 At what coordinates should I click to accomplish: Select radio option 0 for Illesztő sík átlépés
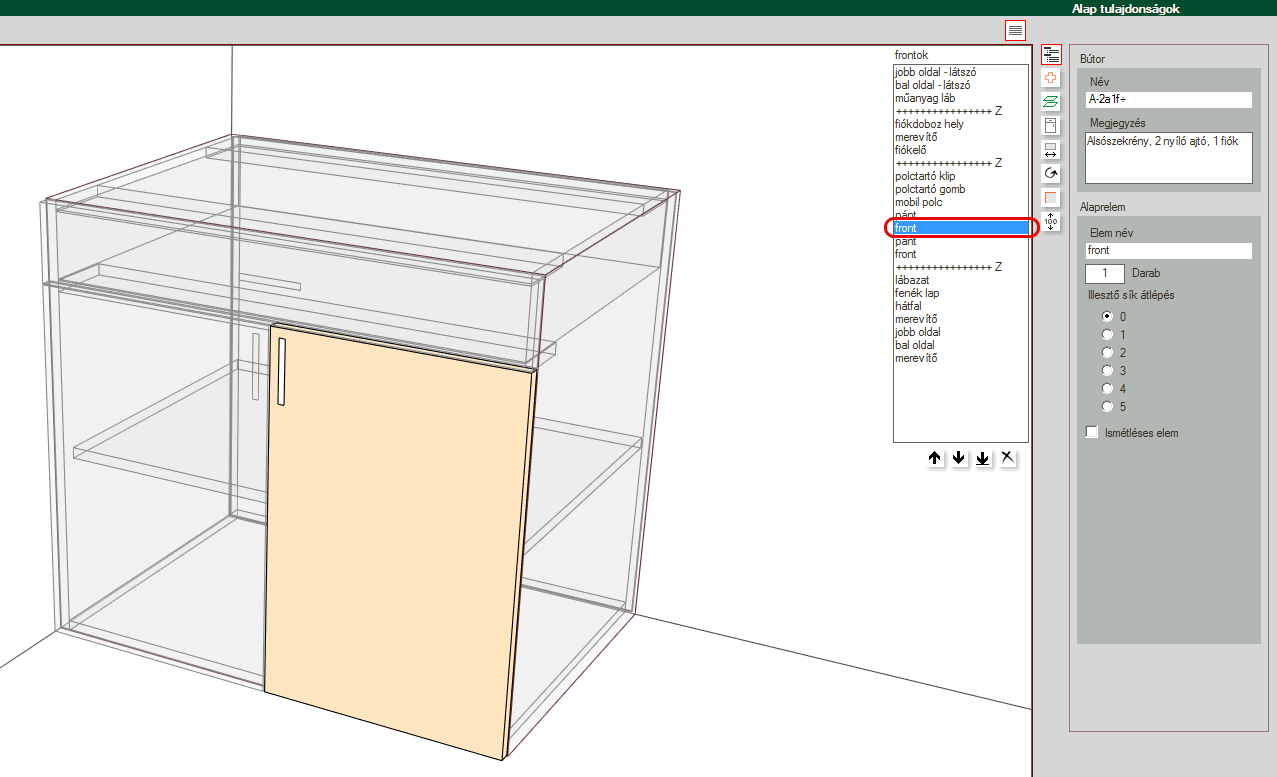point(1107,317)
